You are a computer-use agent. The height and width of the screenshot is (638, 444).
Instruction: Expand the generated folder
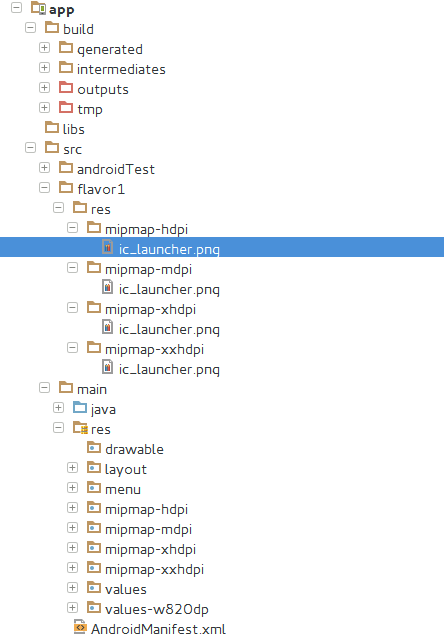[44, 48]
